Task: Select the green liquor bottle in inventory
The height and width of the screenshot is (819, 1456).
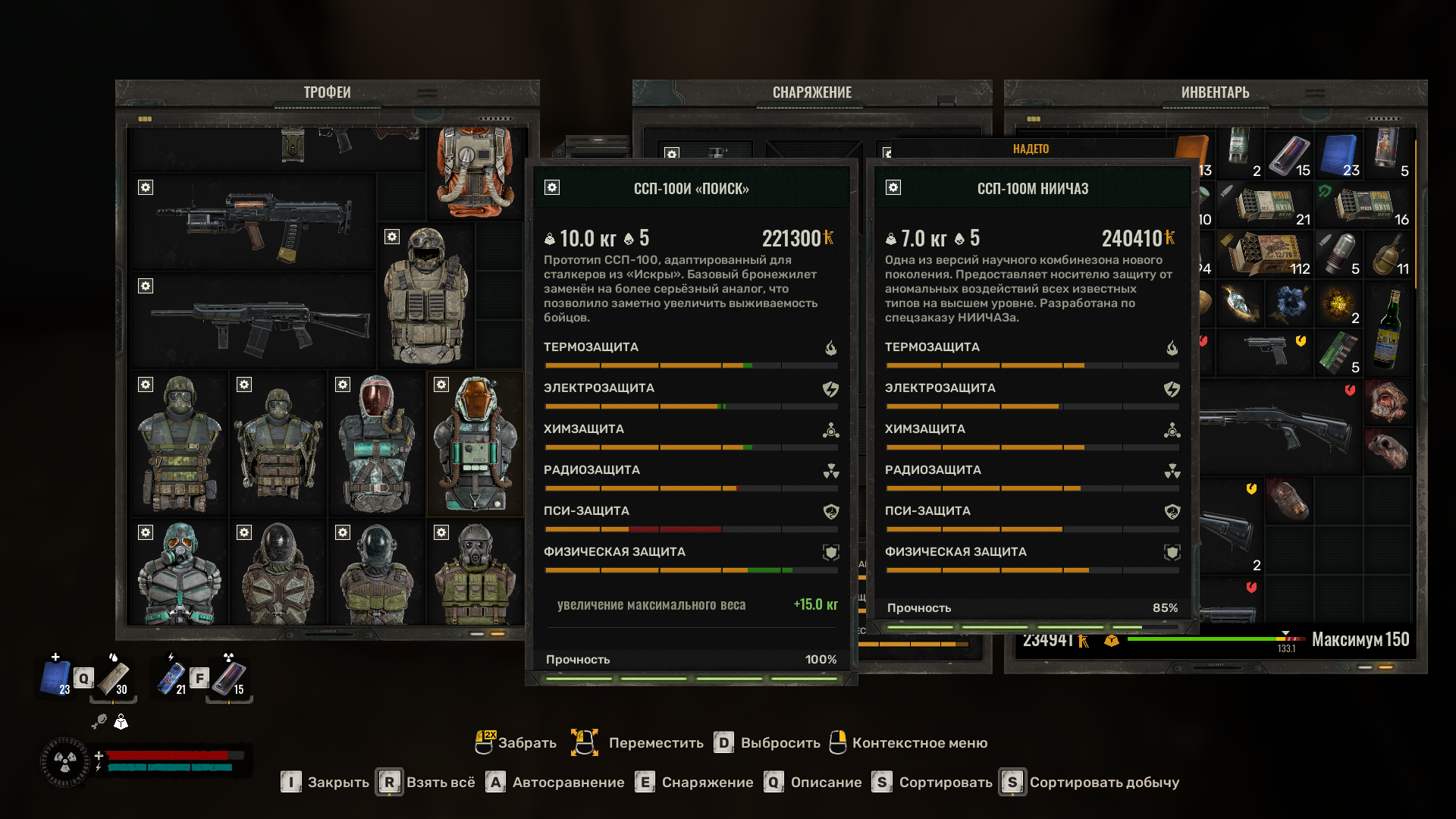Action: pyautogui.click(x=1388, y=328)
